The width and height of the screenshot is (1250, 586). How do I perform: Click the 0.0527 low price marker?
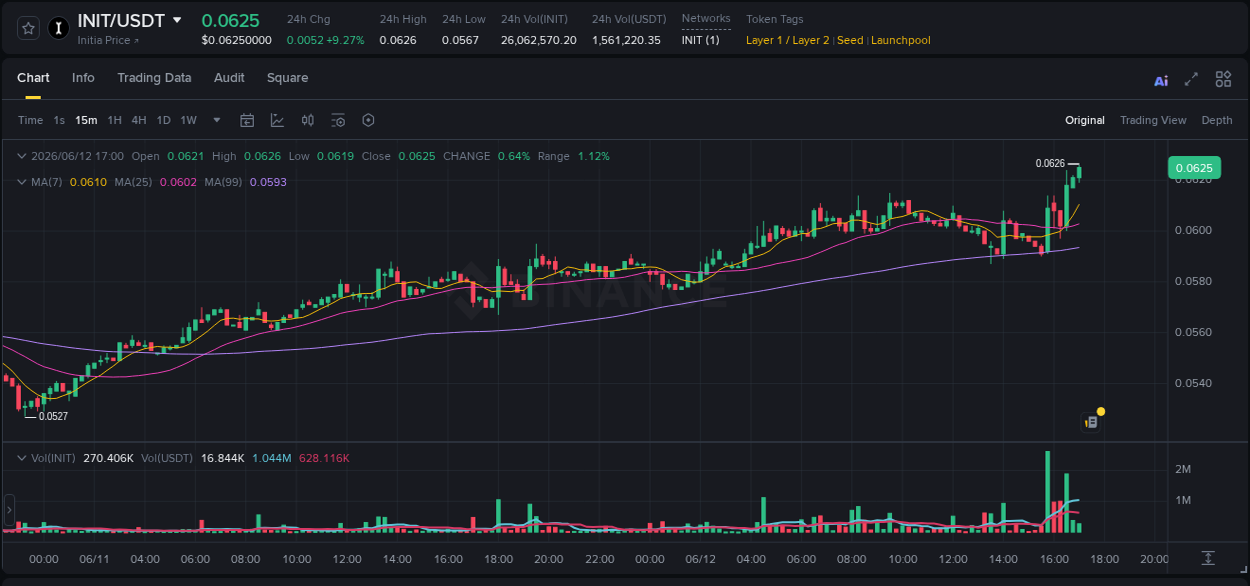(x=53, y=416)
